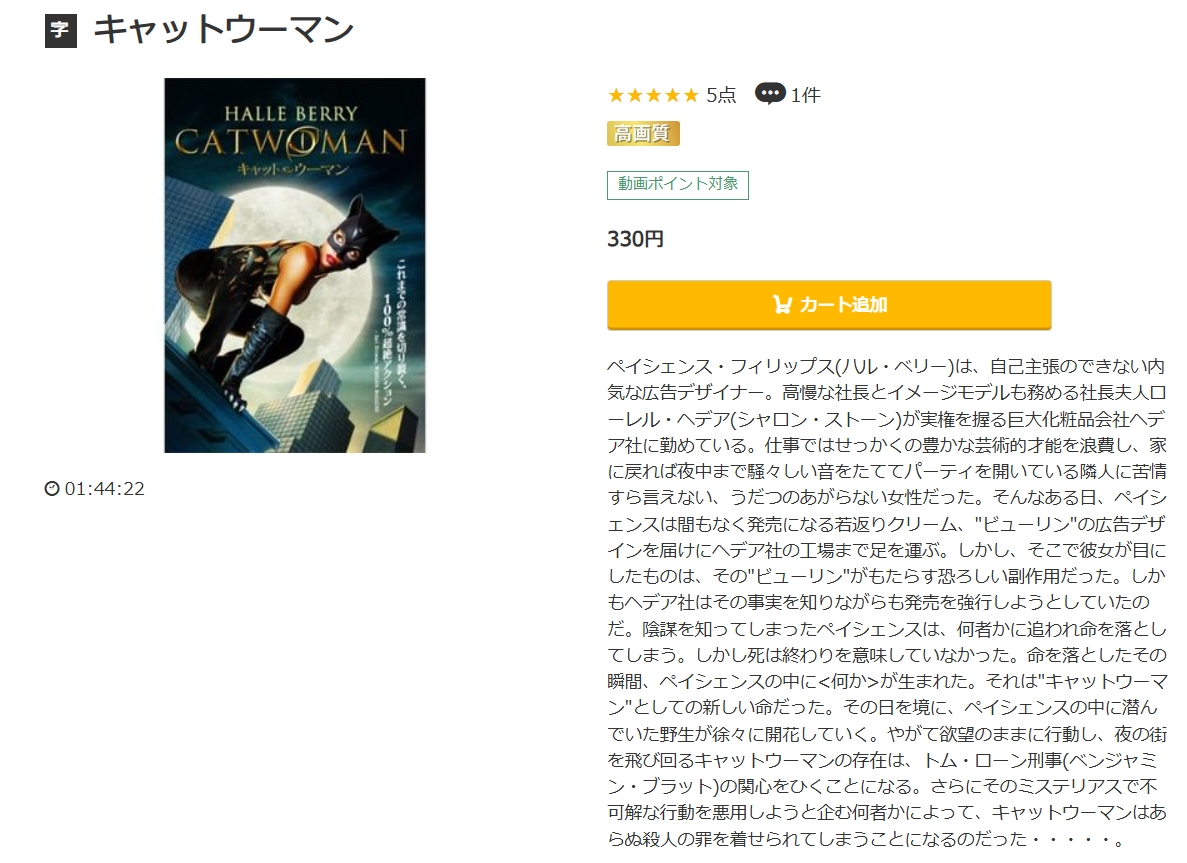Click the 330円 price text
Image resolution: width=1187 pixels, height=863 pixels.
pyautogui.click(x=635, y=239)
